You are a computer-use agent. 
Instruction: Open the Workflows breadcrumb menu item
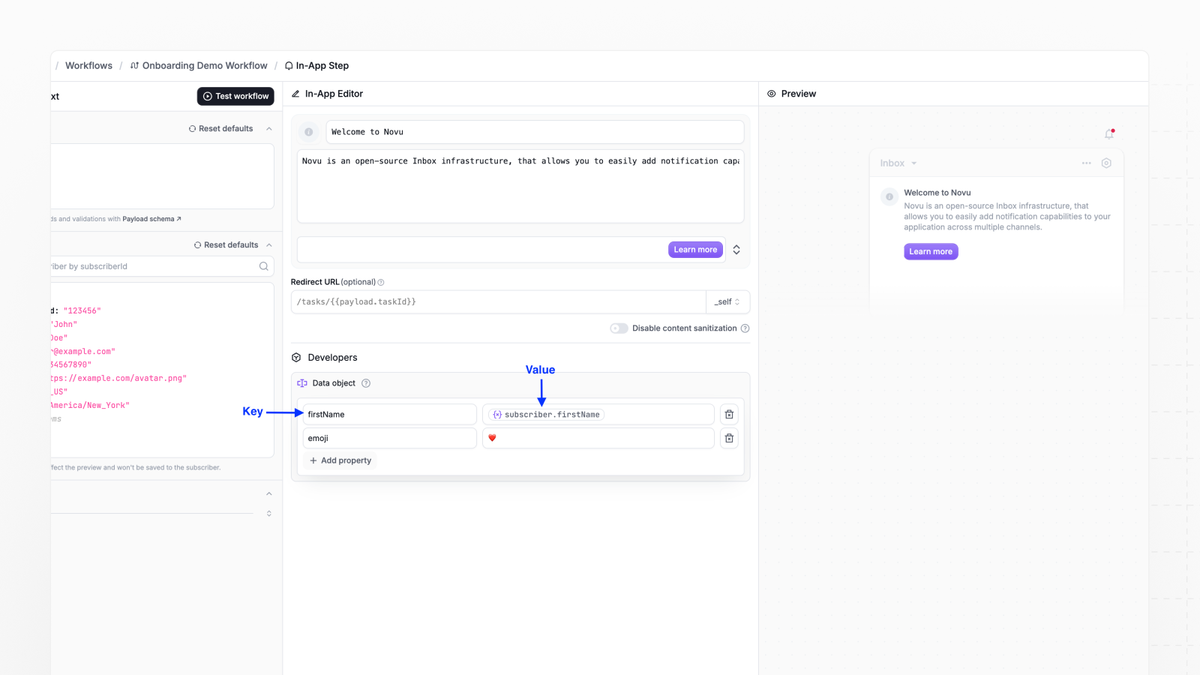pos(88,65)
